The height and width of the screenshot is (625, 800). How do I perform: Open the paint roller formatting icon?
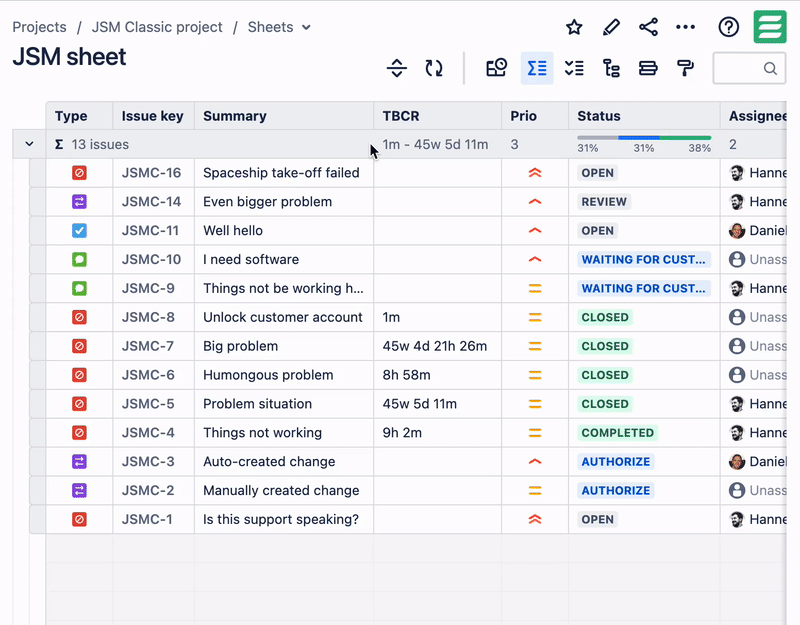[685, 68]
